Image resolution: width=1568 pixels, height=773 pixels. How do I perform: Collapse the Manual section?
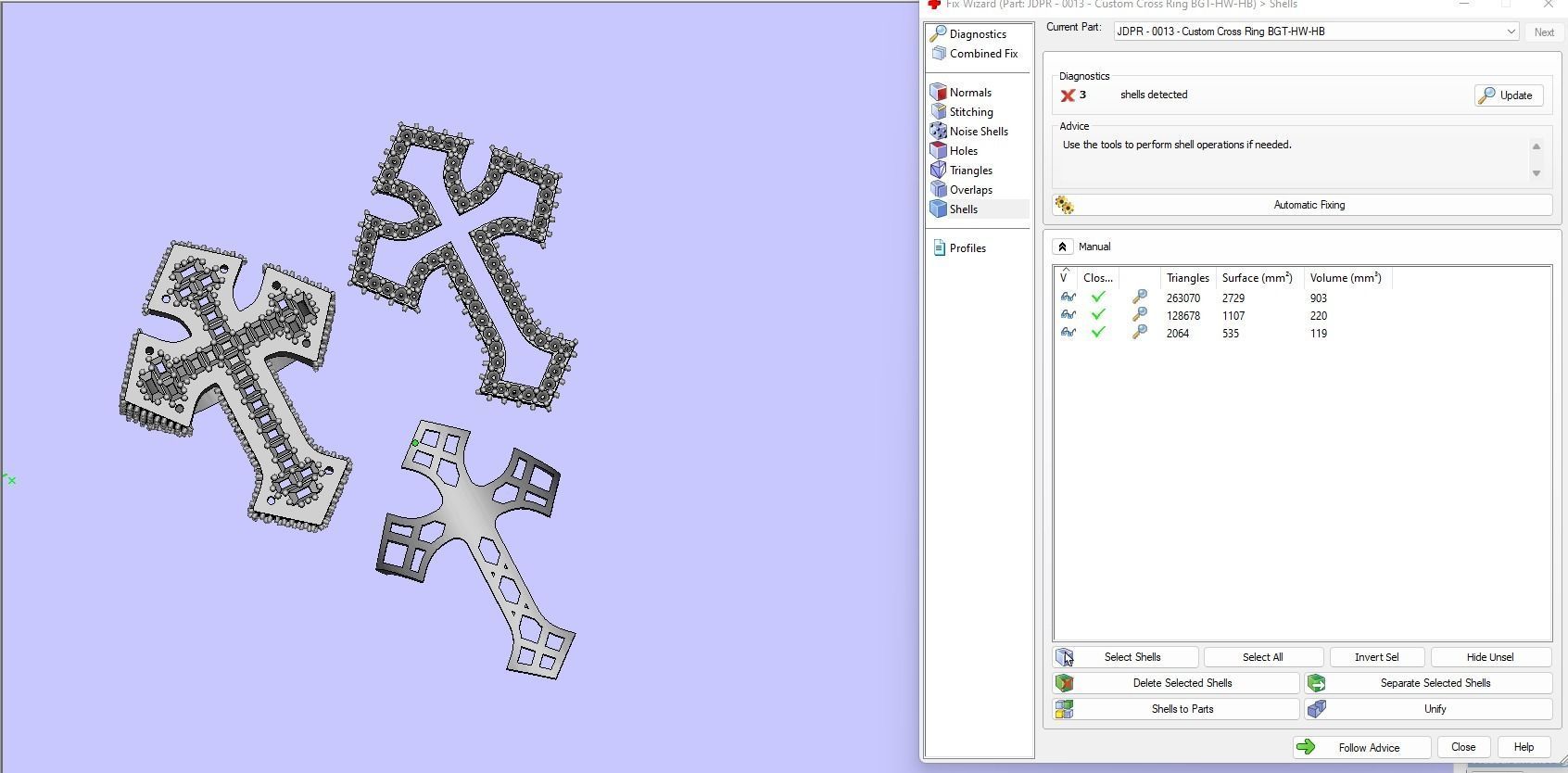tap(1062, 247)
